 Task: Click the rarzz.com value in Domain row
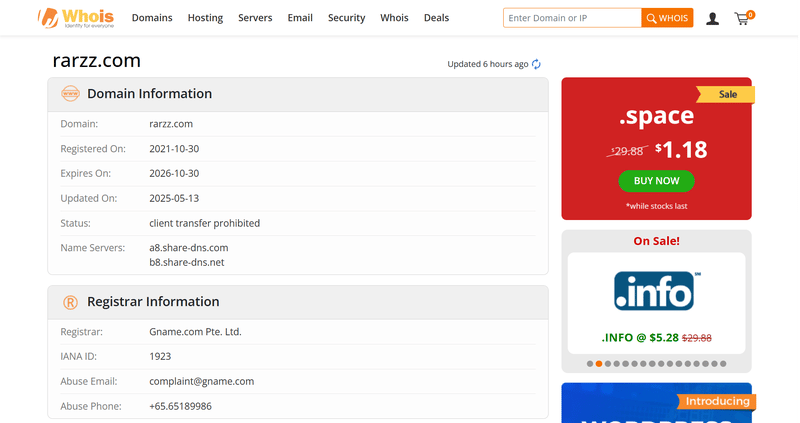(171, 124)
